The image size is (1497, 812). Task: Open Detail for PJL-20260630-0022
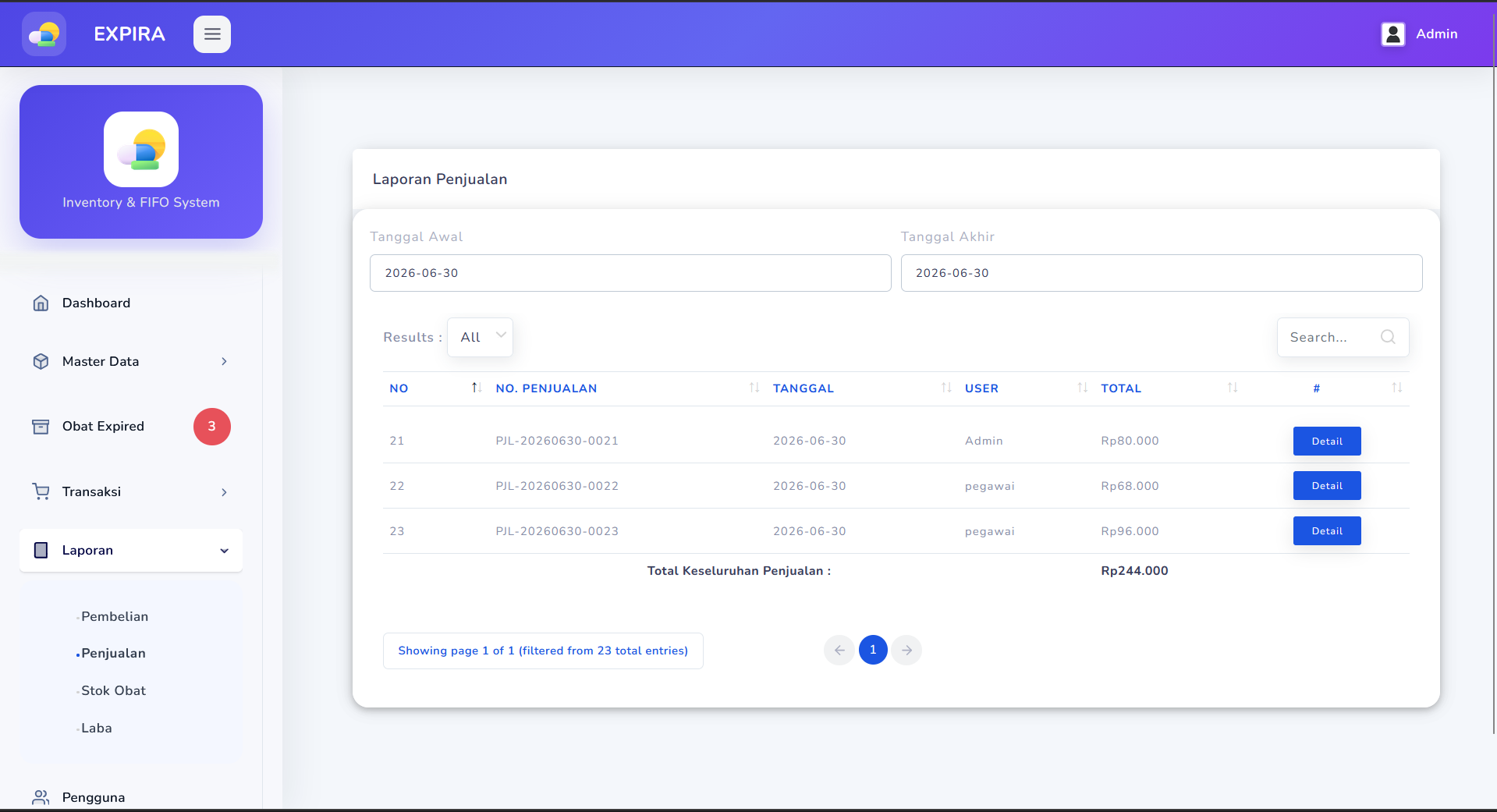pos(1327,486)
